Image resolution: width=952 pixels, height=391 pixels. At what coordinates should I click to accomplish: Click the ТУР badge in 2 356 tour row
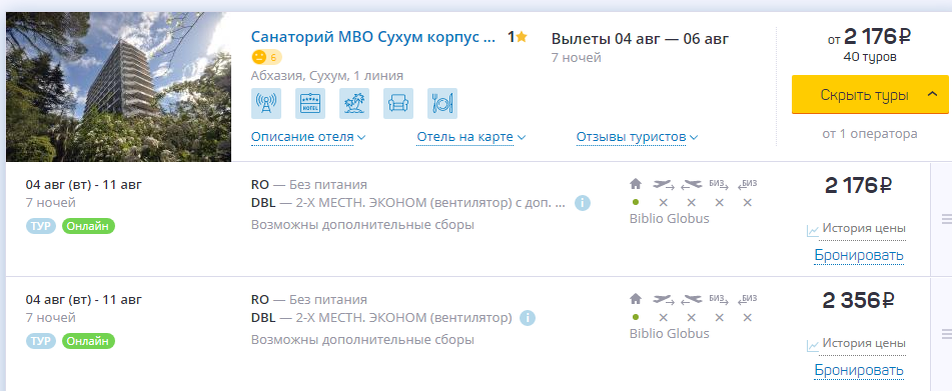tap(41, 341)
